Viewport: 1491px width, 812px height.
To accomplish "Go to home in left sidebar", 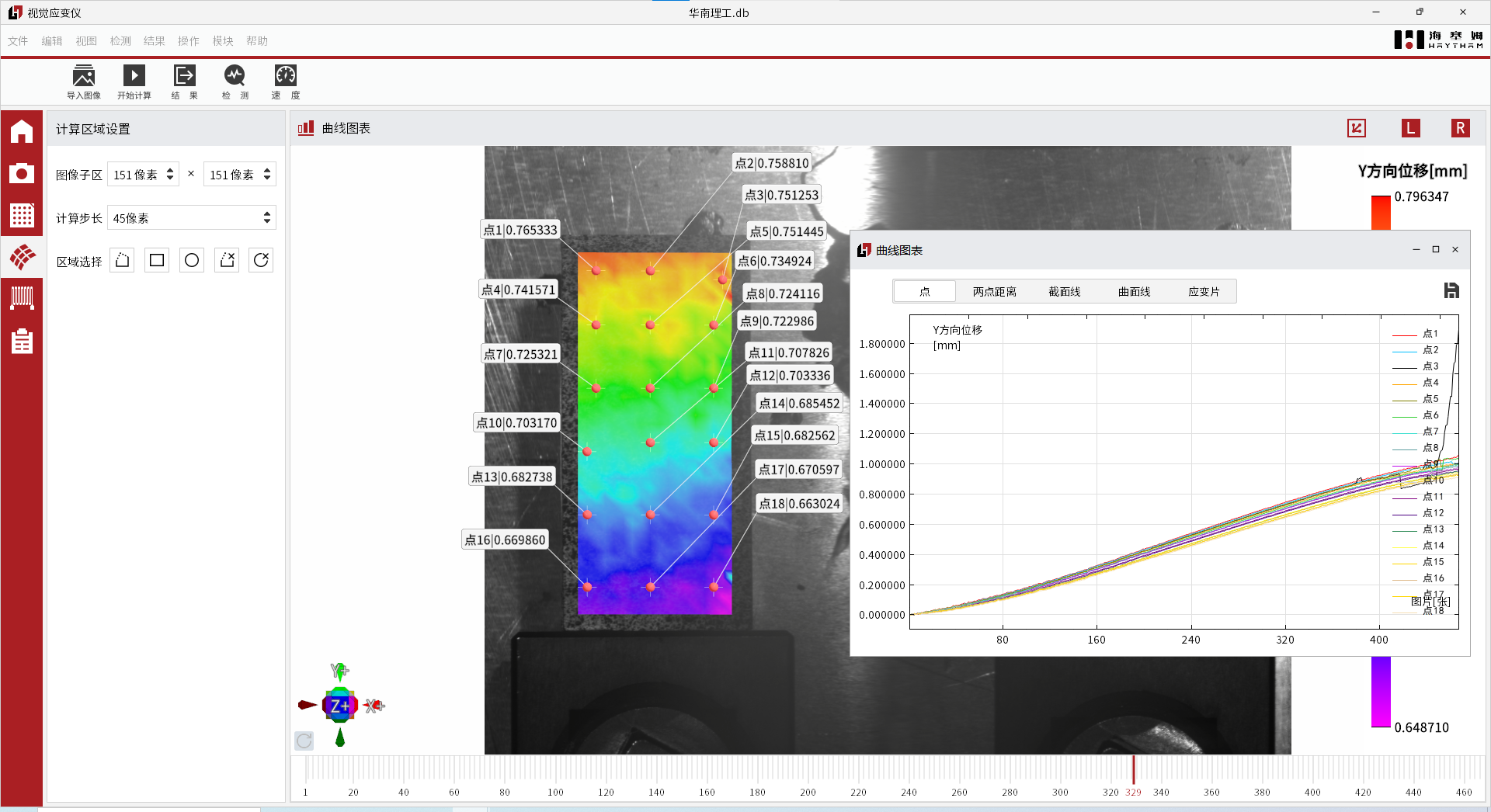I will point(22,132).
